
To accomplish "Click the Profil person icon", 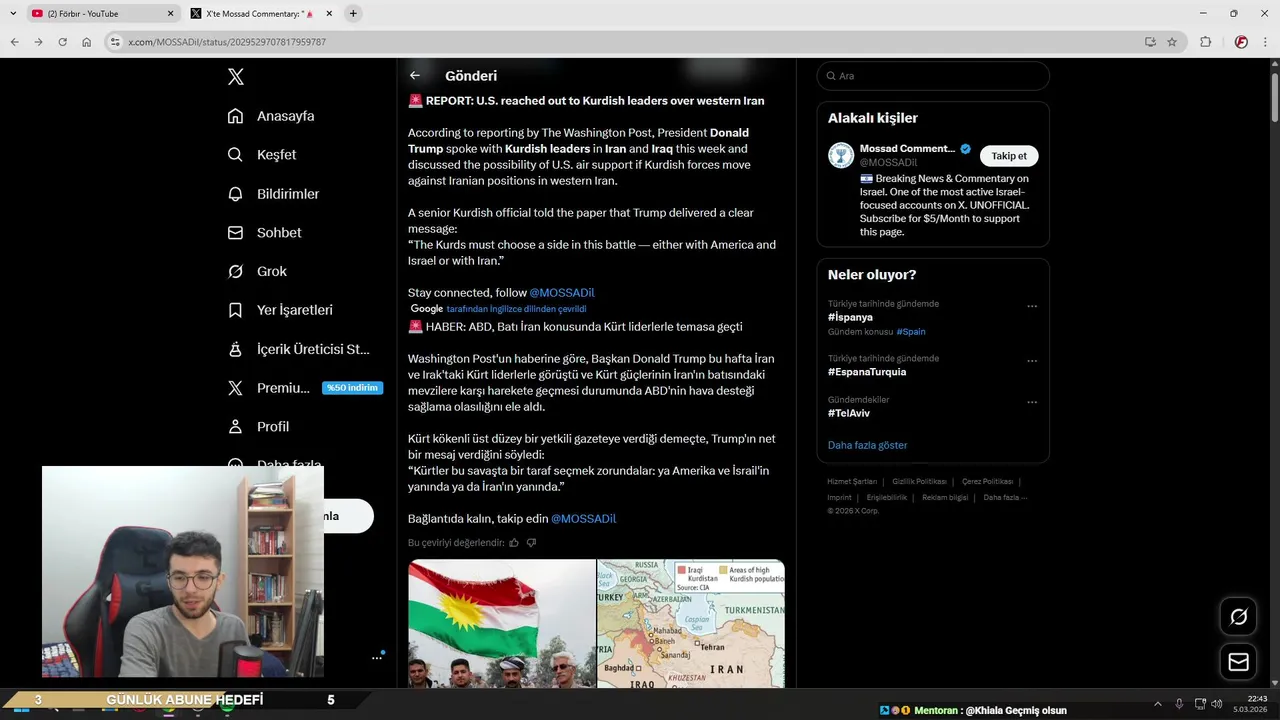I will pyautogui.click(x=235, y=426).
